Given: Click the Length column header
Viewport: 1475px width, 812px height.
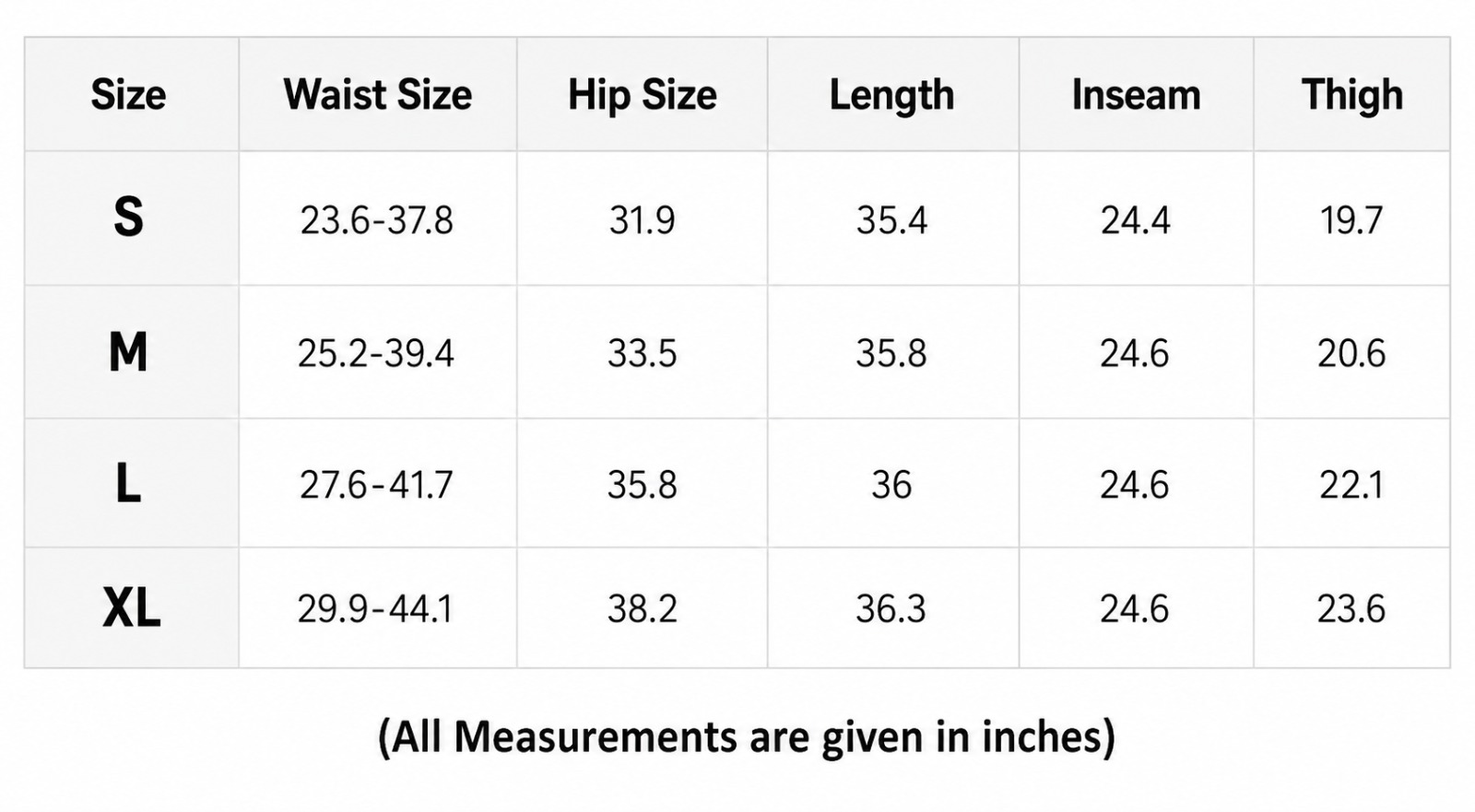Looking at the screenshot, I should pos(891,96).
